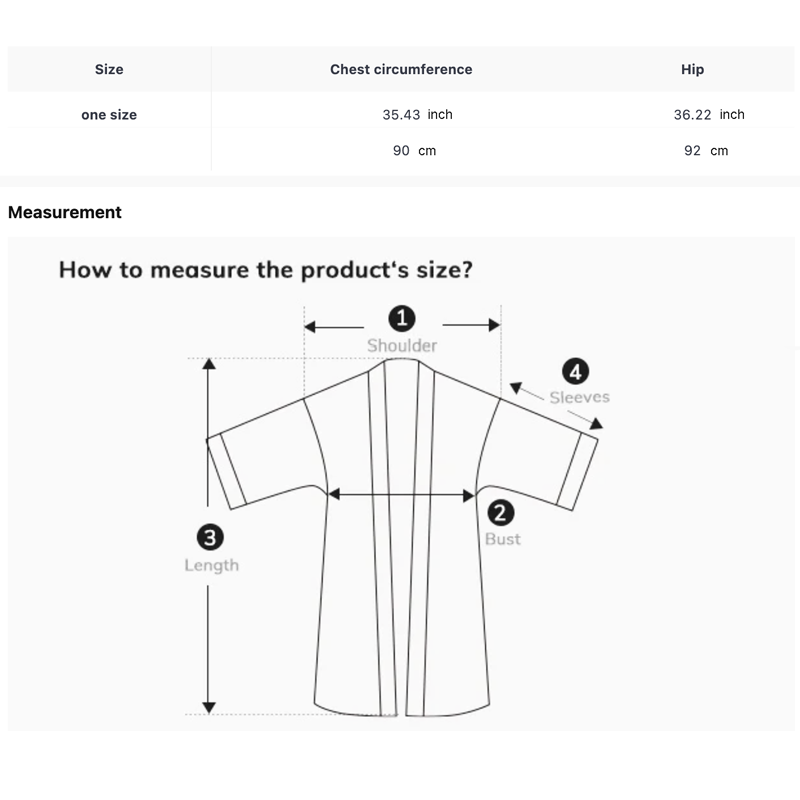Image resolution: width=800 pixels, height=800 pixels.
Task: Select the Chest circumference column header
Action: click(x=401, y=70)
